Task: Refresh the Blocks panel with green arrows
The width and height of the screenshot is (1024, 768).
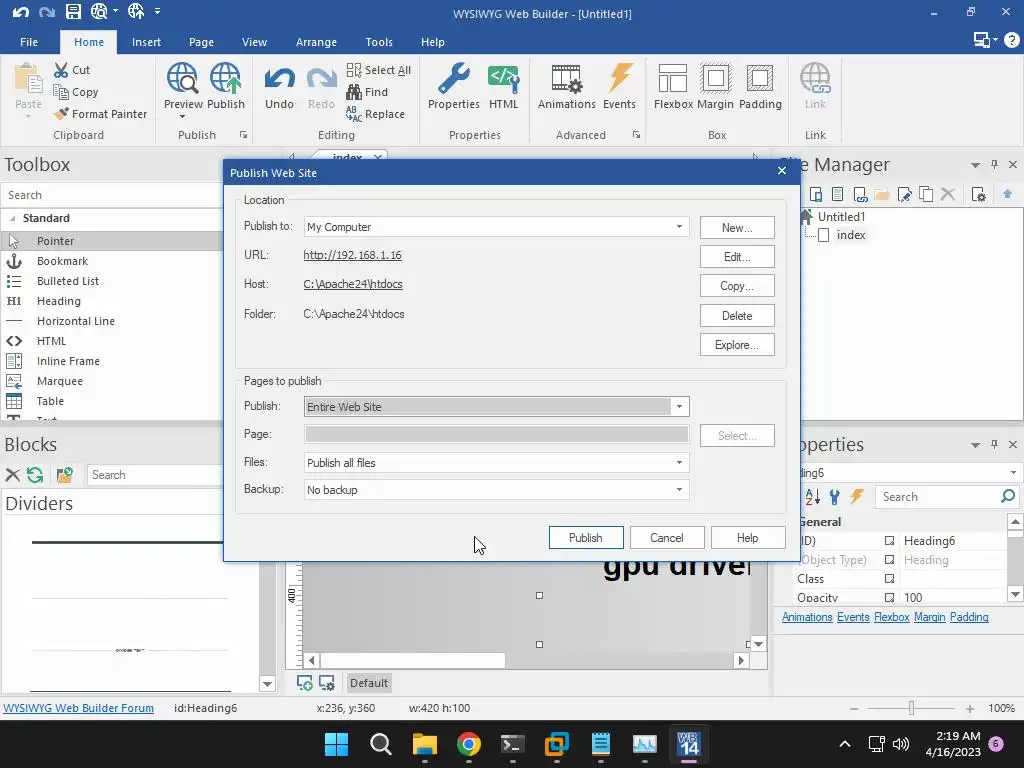Action: point(35,475)
